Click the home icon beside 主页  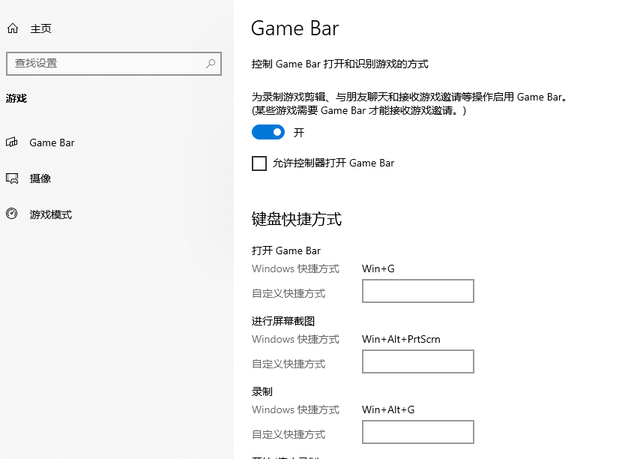pyautogui.click(x=13, y=28)
